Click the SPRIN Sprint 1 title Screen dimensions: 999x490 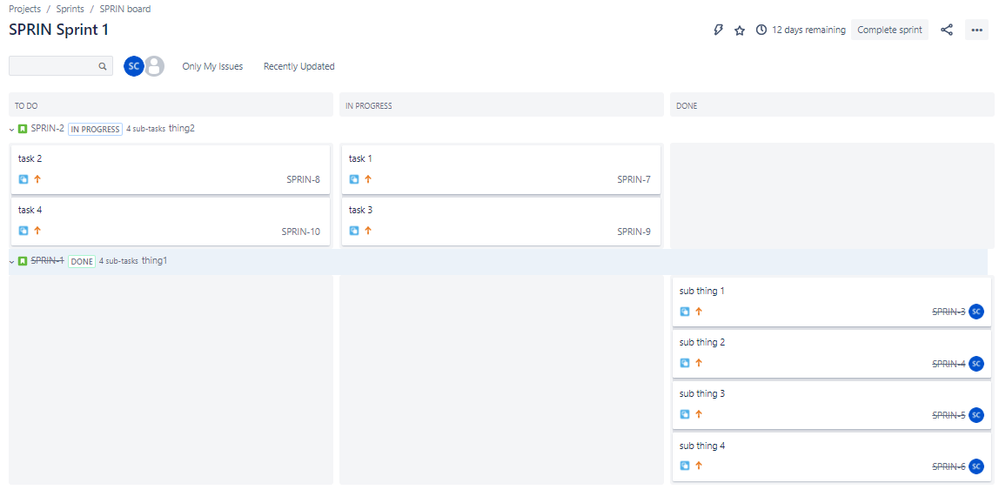pyautogui.click(x=59, y=30)
